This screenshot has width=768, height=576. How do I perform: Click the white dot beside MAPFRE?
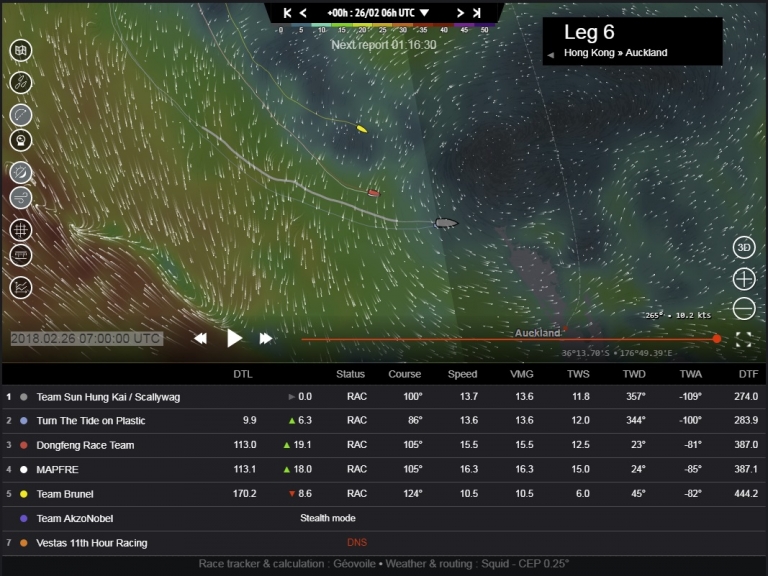24,469
